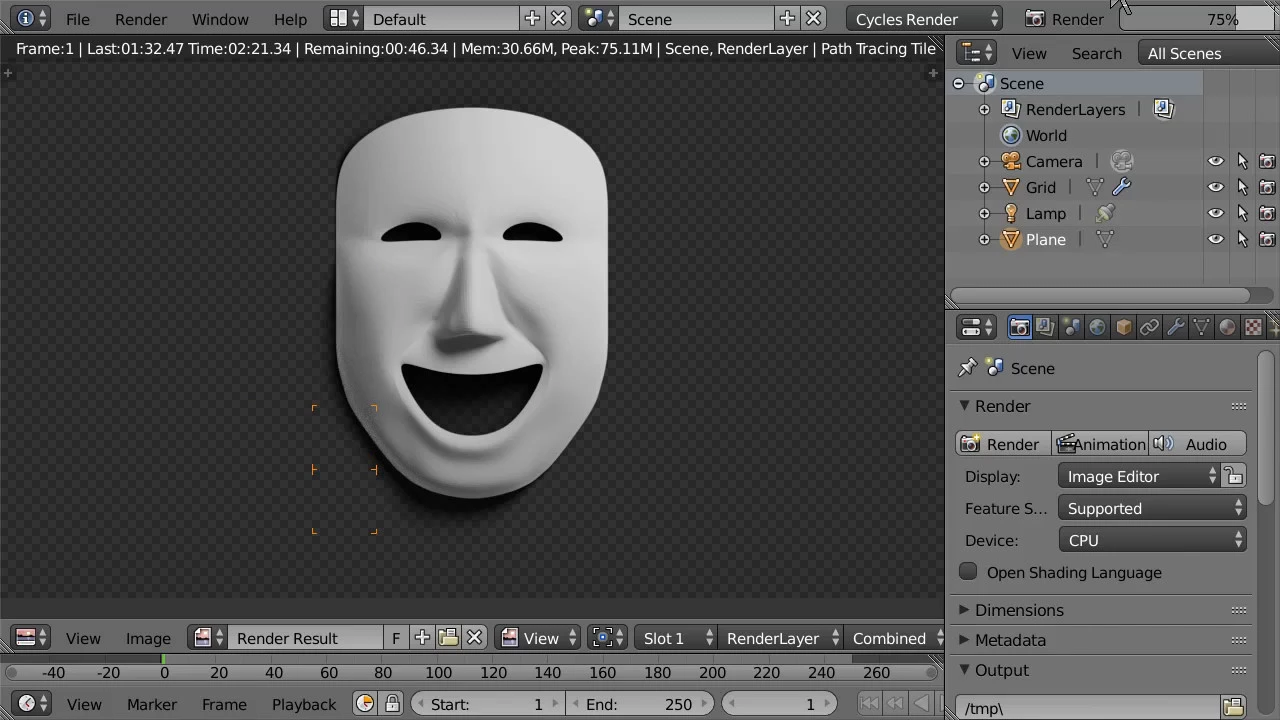1280x720 pixels.
Task: Open the Outliner View menu
Action: (1029, 53)
